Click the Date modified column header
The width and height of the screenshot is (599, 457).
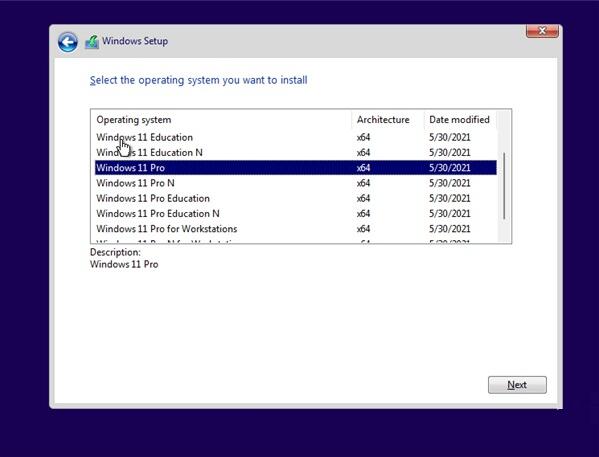click(460, 120)
